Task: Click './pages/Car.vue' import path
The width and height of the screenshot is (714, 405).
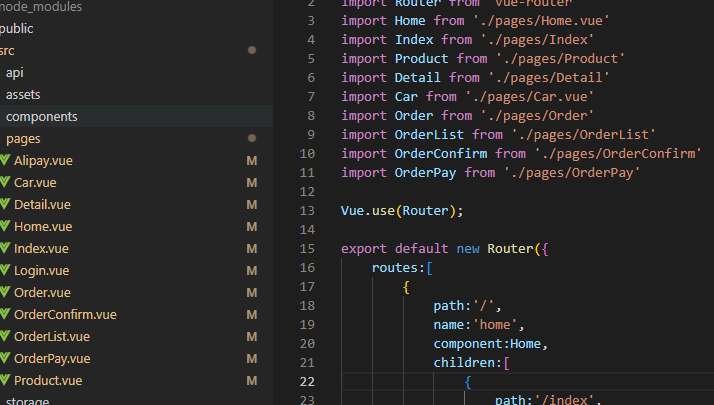Action: 530,97
